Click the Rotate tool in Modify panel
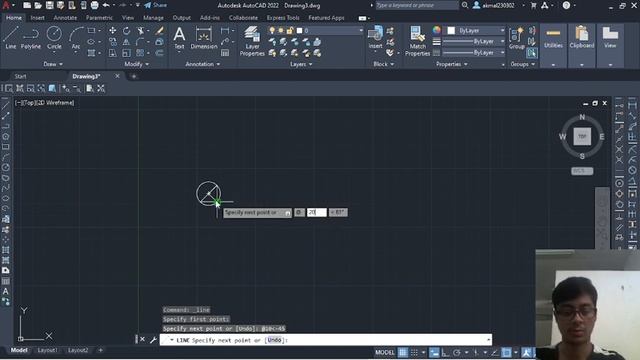Screen dimensions: 640x360 pos(127,31)
